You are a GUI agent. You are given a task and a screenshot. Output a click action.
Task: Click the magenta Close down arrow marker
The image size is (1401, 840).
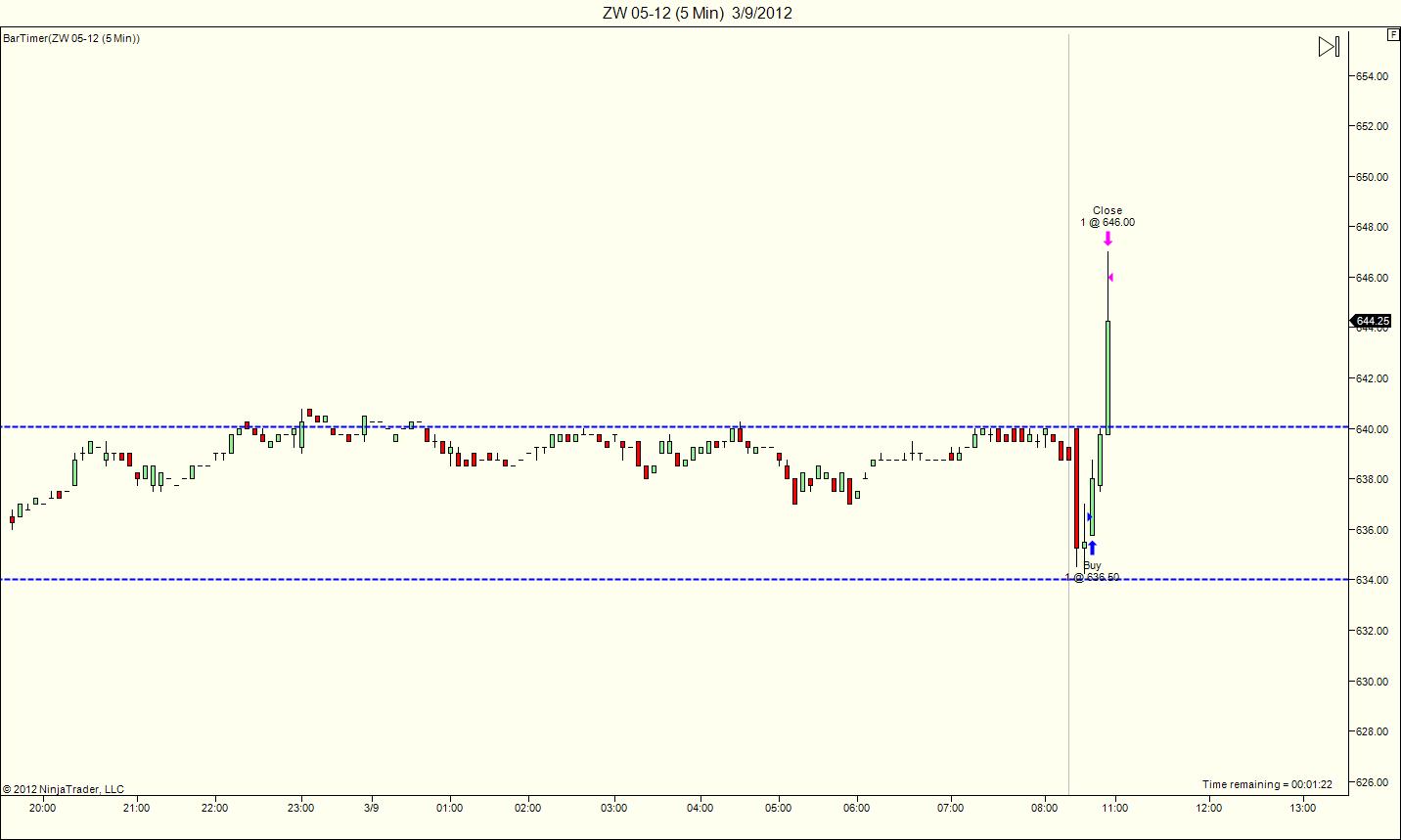1107,238
